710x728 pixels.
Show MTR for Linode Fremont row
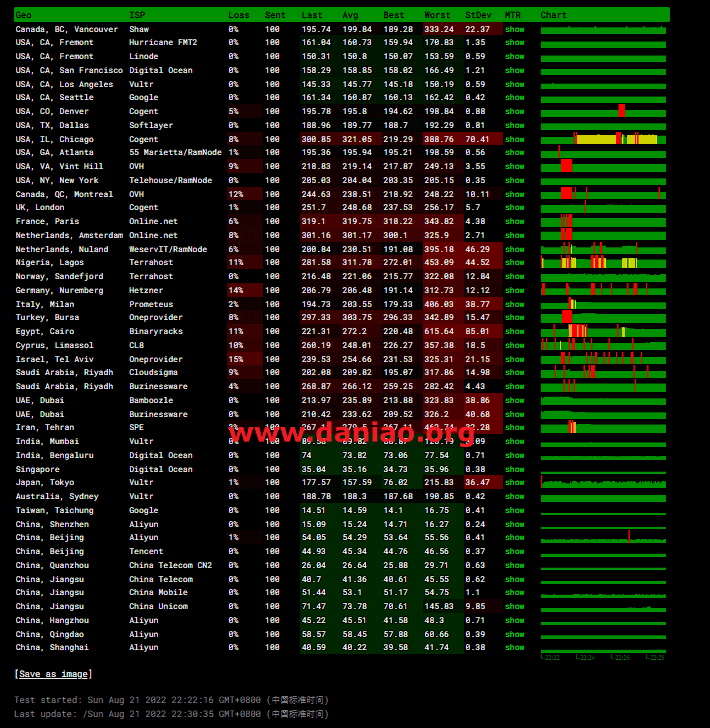point(515,56)
